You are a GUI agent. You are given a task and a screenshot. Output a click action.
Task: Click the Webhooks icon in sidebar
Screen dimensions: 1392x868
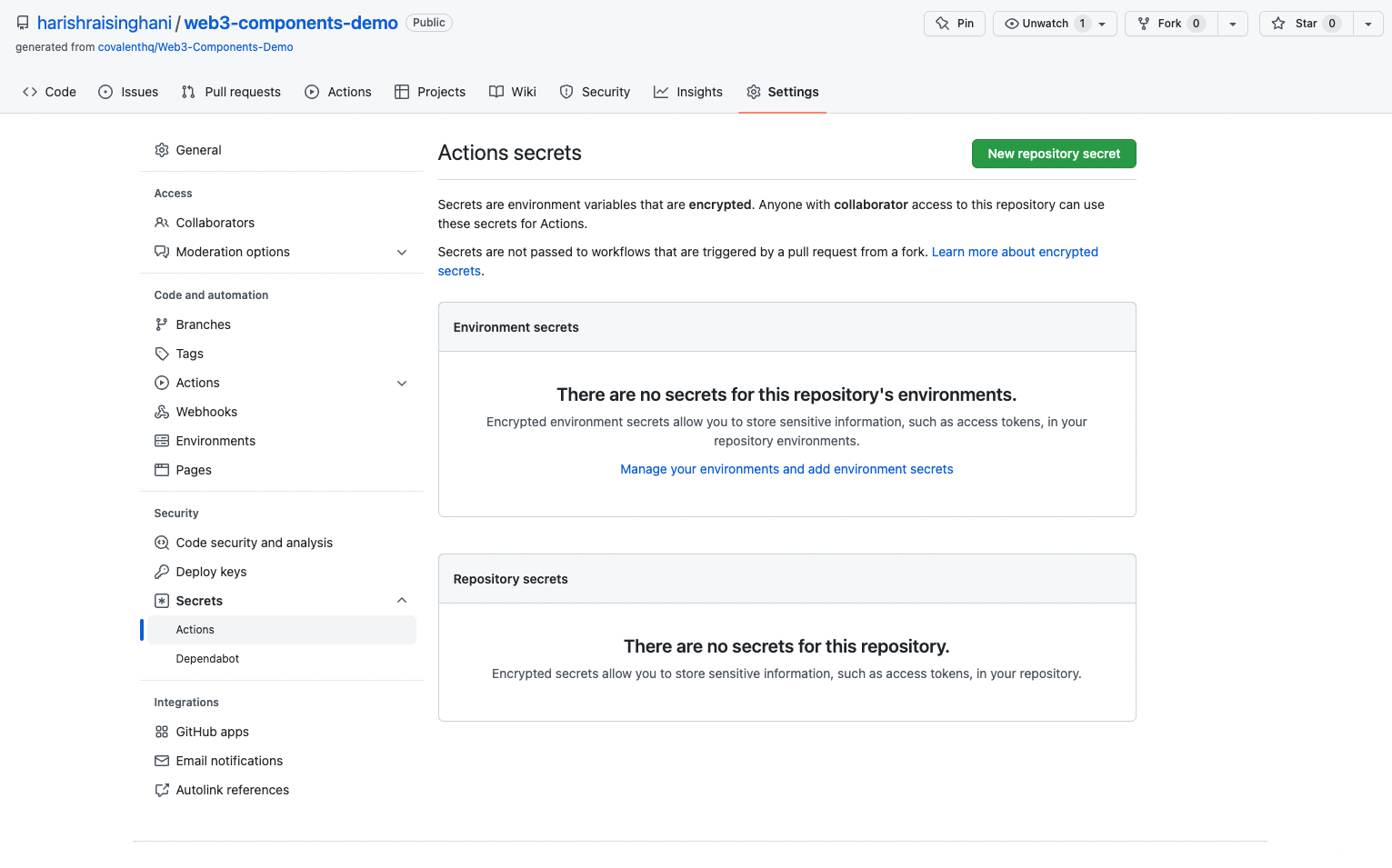tap(162, 412)
